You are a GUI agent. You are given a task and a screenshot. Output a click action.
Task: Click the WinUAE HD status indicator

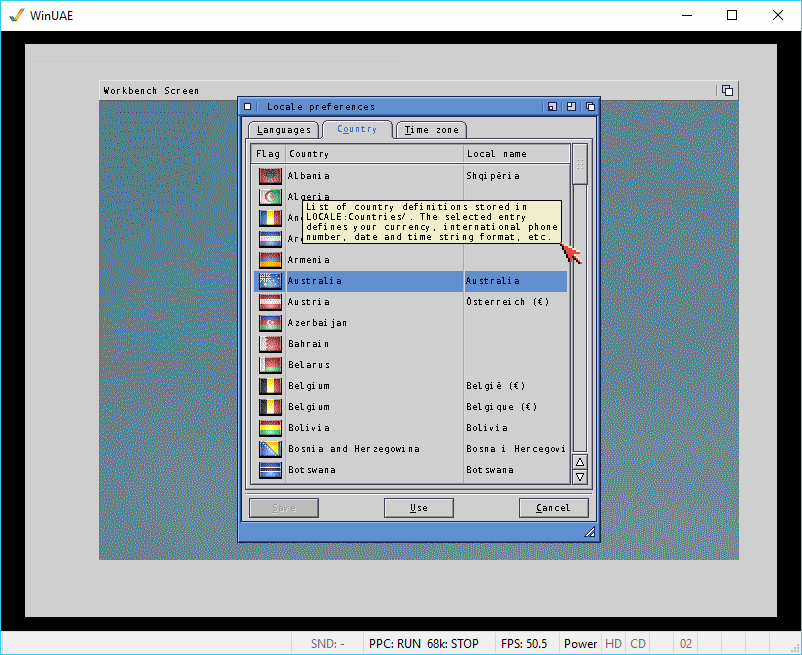[613, 643]
